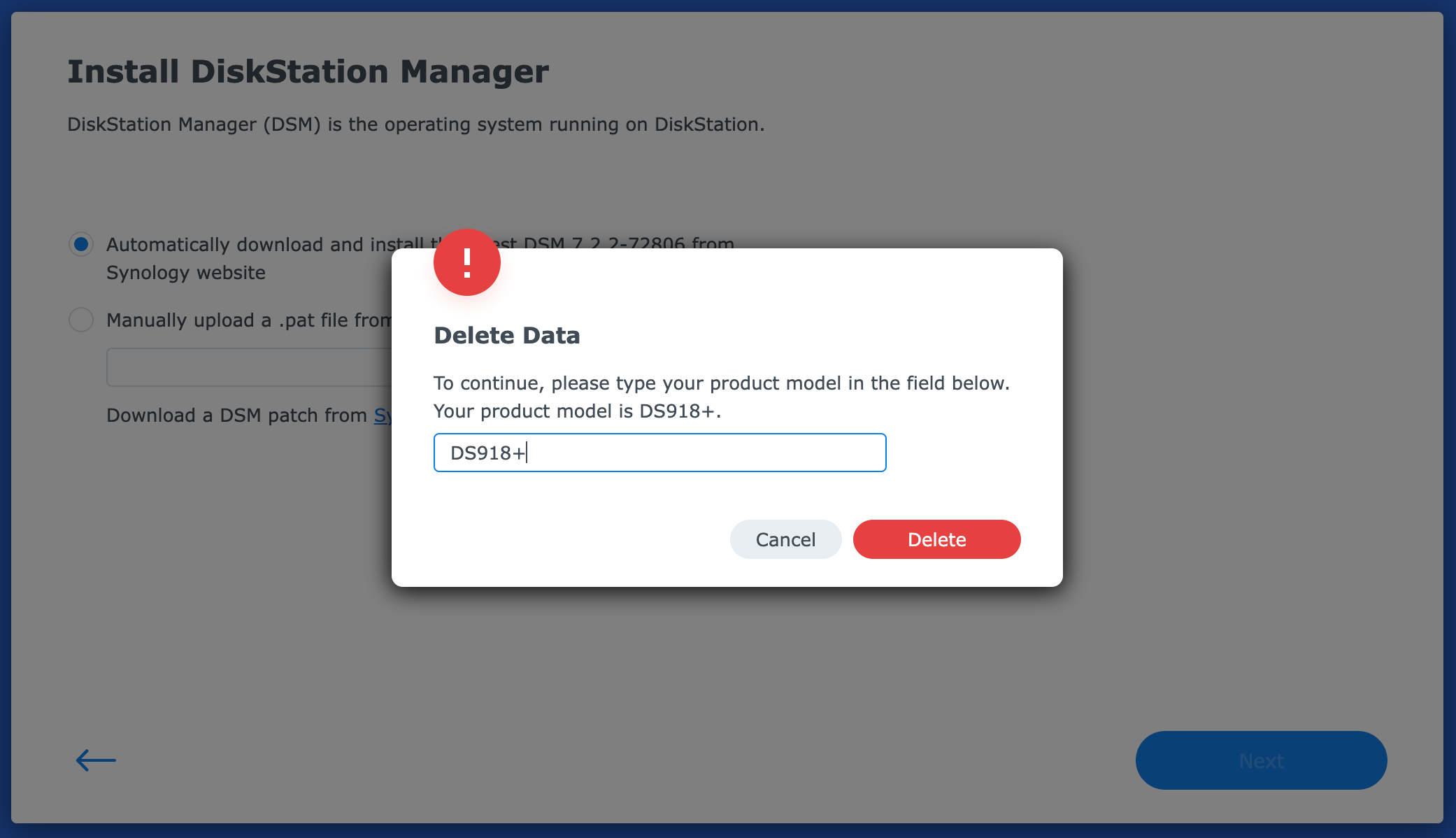Image resolution: width=1456 pixels, height=838 pixels.
Task: Click the DSM 7.2.2-72806 version text
Action: 629,244
